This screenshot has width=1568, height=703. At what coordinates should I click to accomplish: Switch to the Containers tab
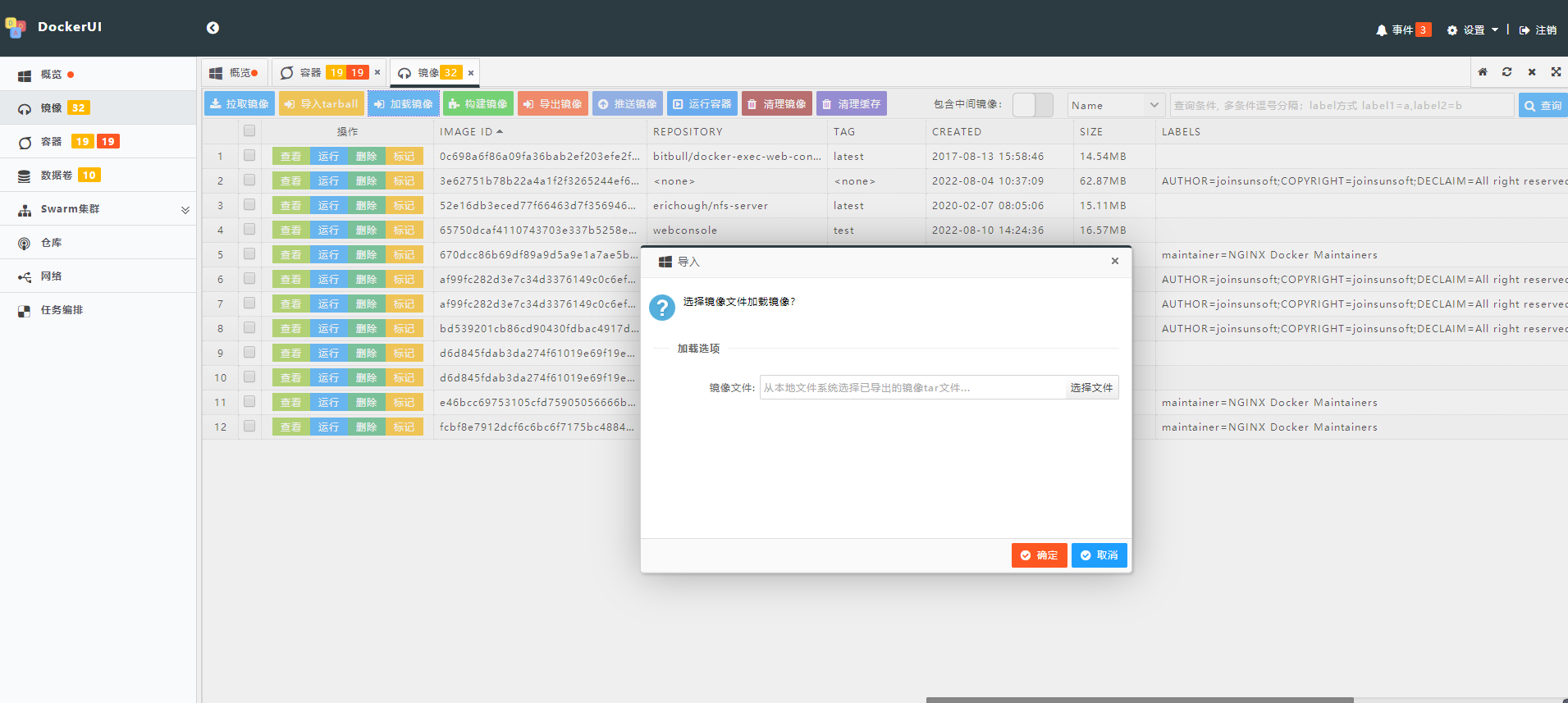point(324,73)
